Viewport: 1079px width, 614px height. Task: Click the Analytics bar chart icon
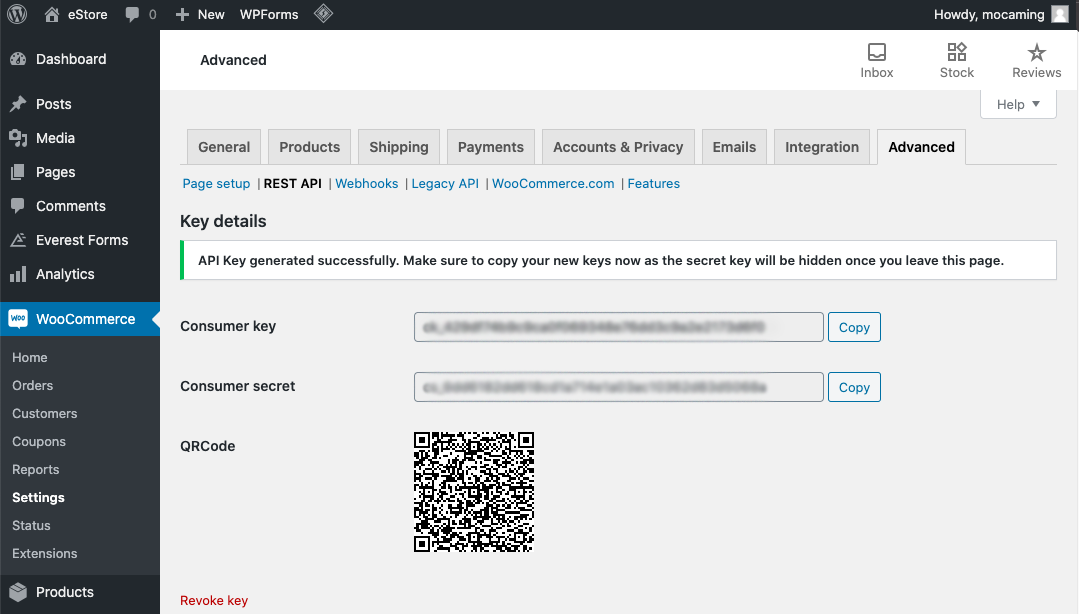(x=19, y=274)
